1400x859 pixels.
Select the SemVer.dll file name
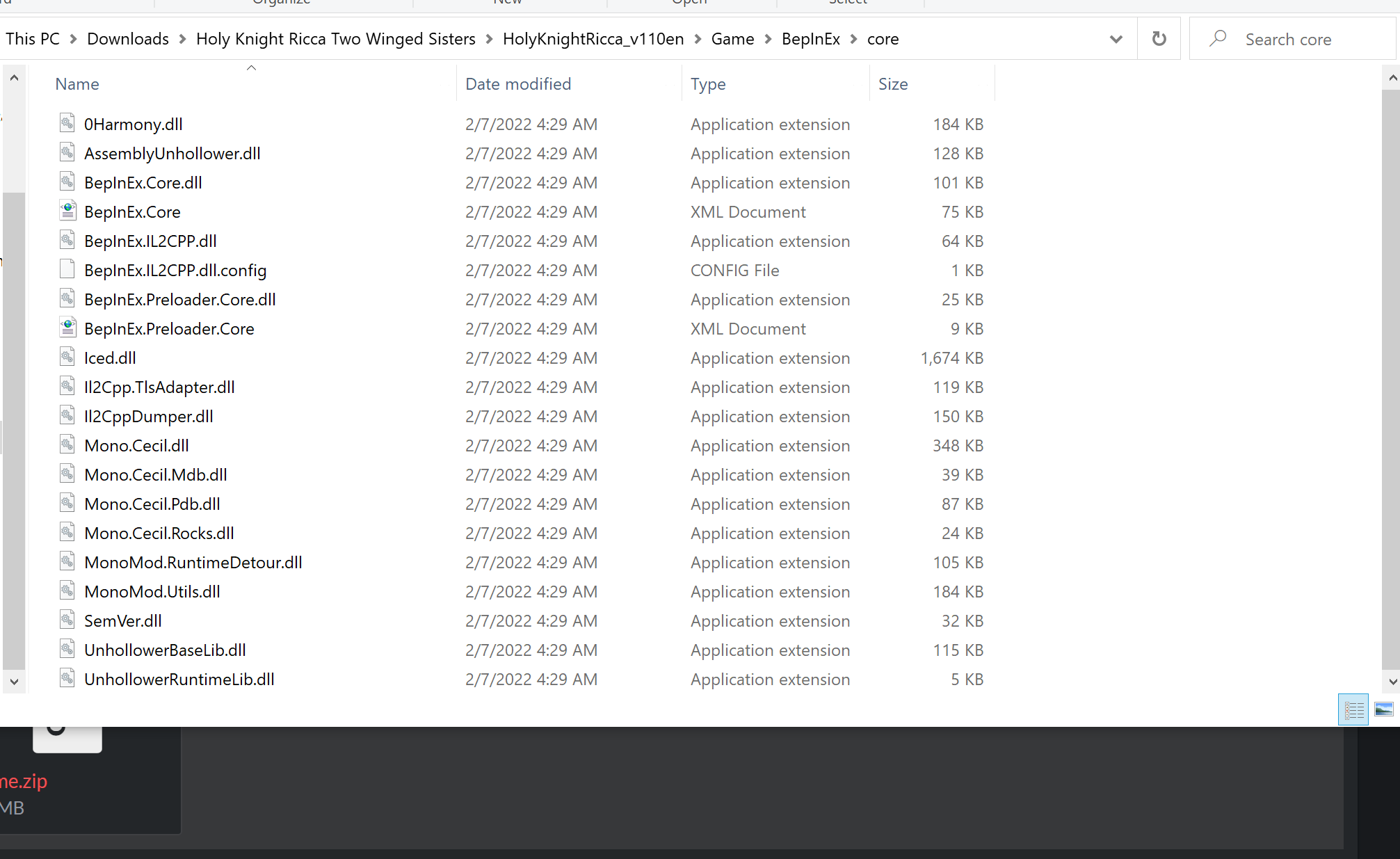click(123, 621)
